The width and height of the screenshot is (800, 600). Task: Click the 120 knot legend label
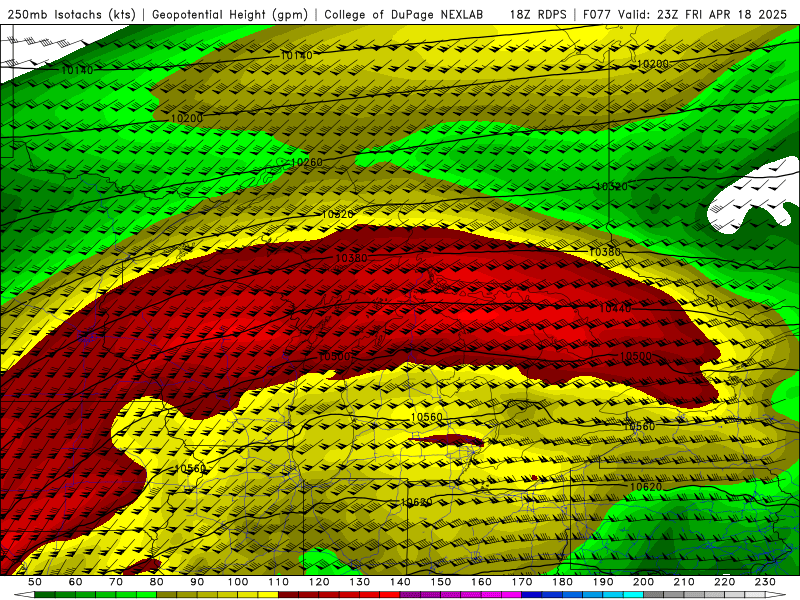click(319, 582)
